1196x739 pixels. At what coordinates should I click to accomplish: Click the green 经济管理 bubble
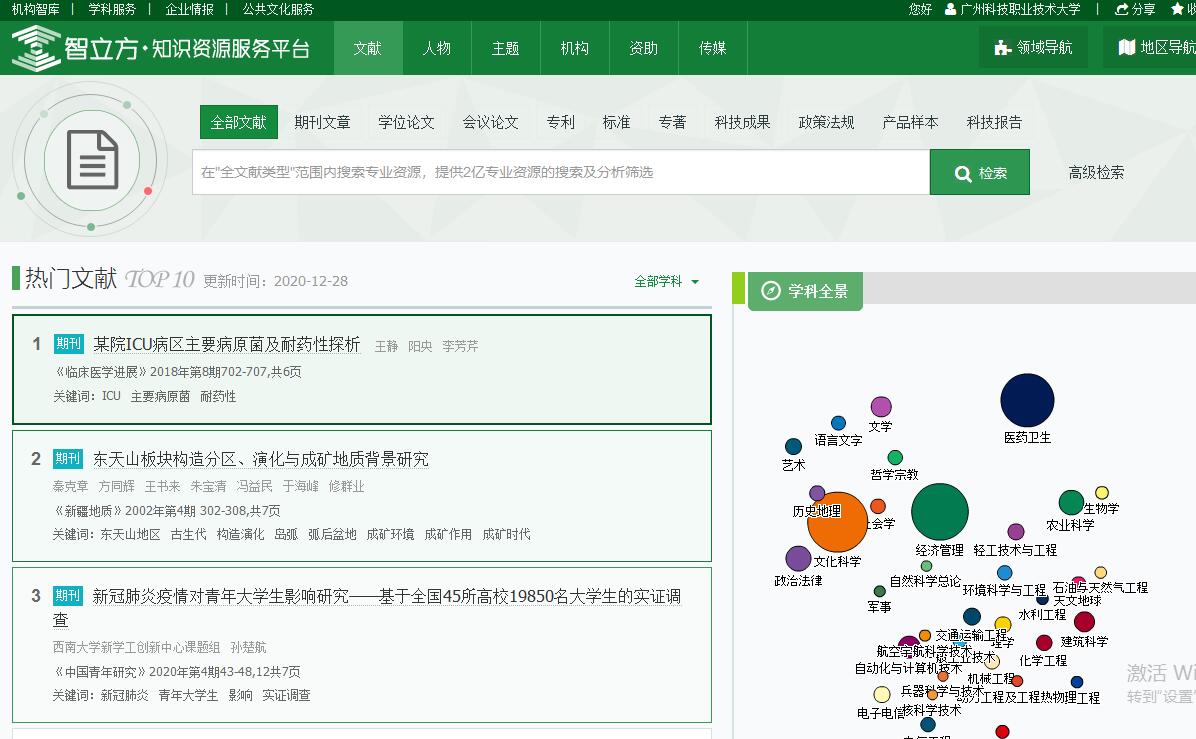coord(940,511)
